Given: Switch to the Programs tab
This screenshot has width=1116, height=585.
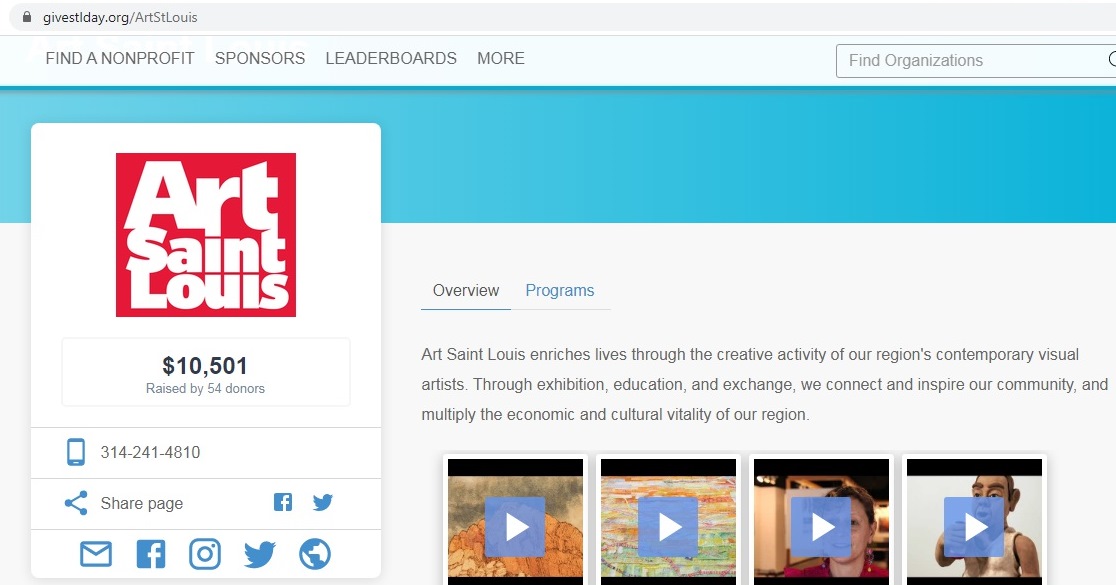Looking at the screenshot, I should [x=560, y=290].
